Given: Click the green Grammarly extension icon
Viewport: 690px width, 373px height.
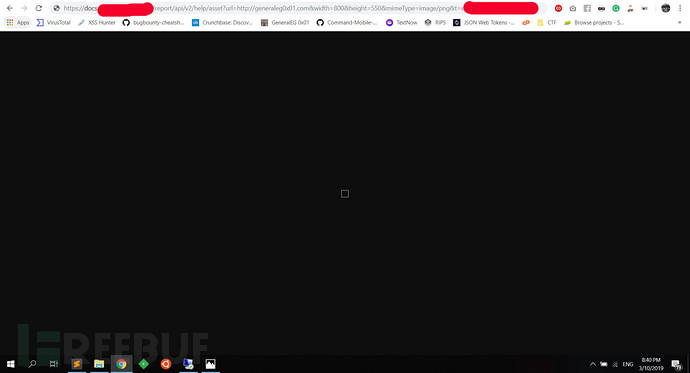Looking at the screenshot, I should (616, 8).
